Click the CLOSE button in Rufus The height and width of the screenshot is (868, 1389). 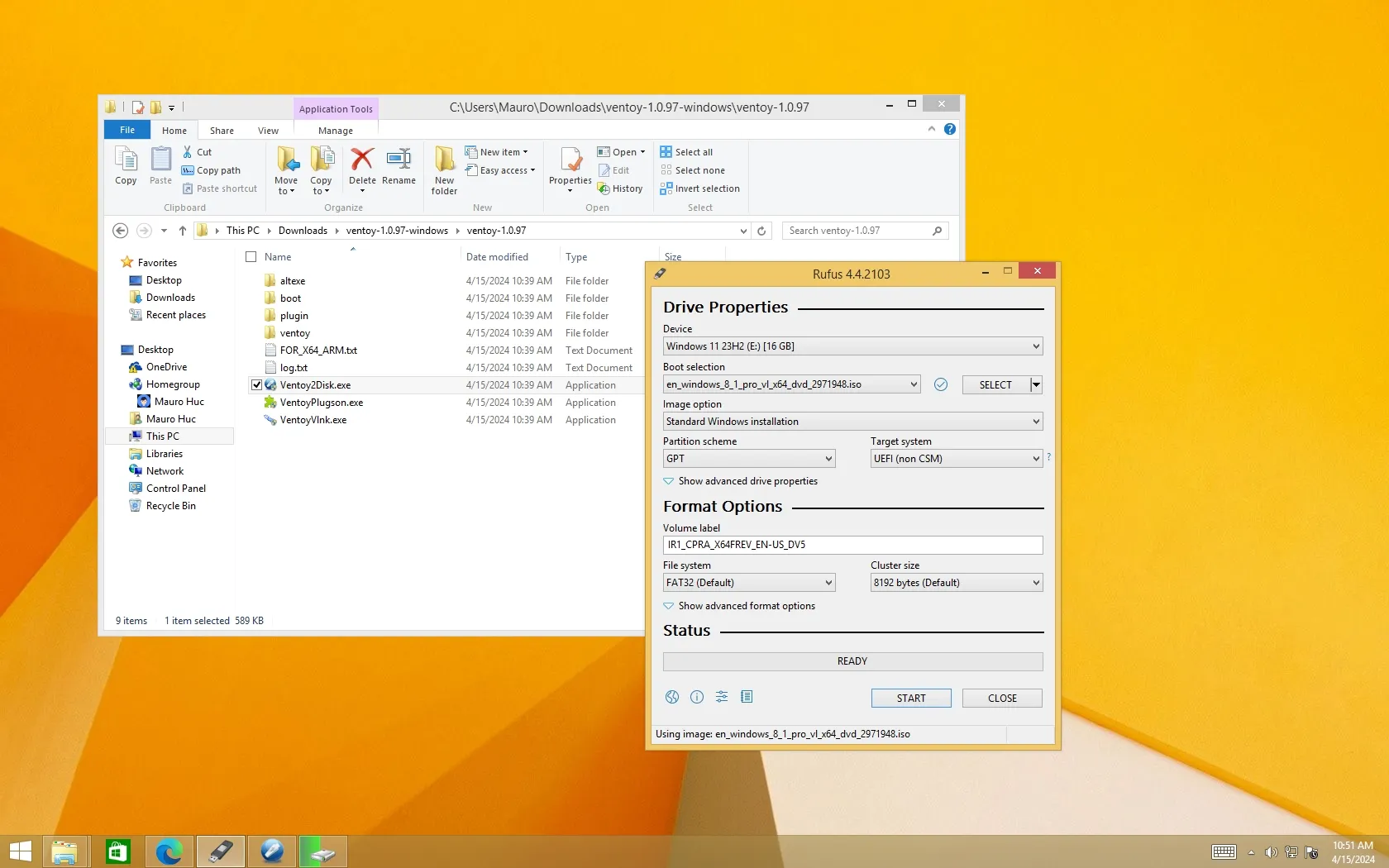(1002, 699)
